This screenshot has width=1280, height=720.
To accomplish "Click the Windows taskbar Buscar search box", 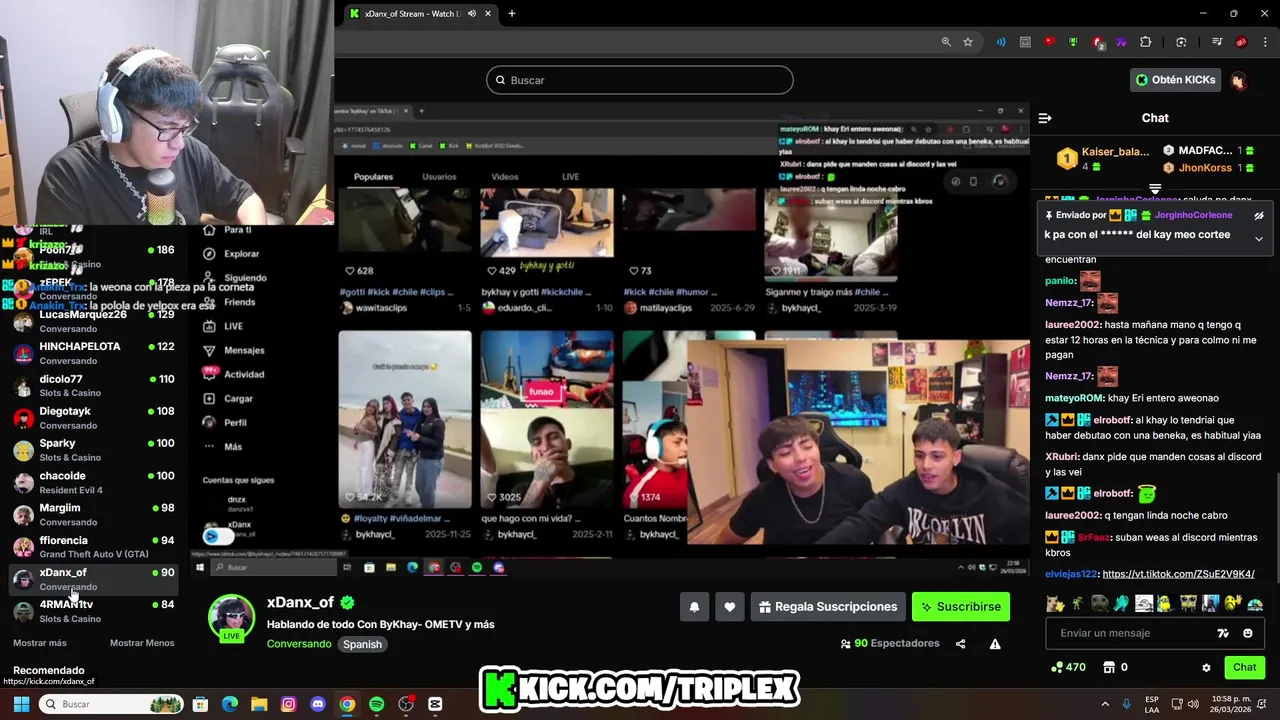I will (112, 704).
